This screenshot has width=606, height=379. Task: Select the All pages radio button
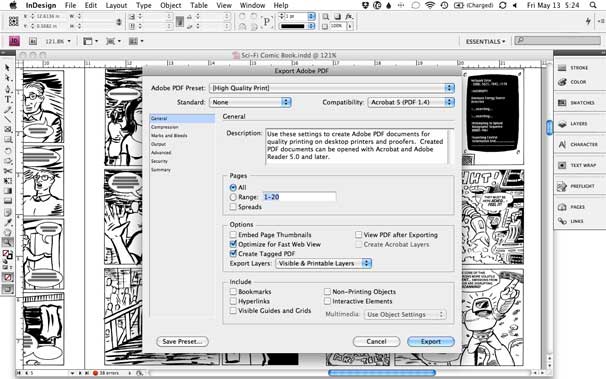233,187
